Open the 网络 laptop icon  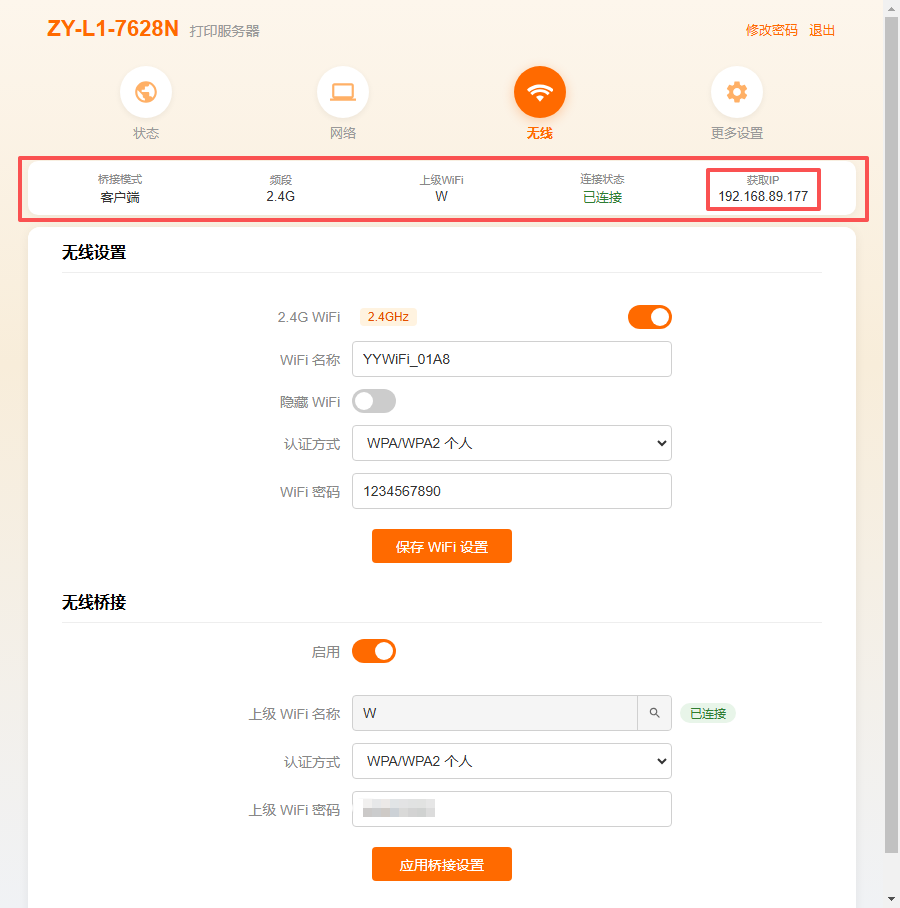point(343,92)
